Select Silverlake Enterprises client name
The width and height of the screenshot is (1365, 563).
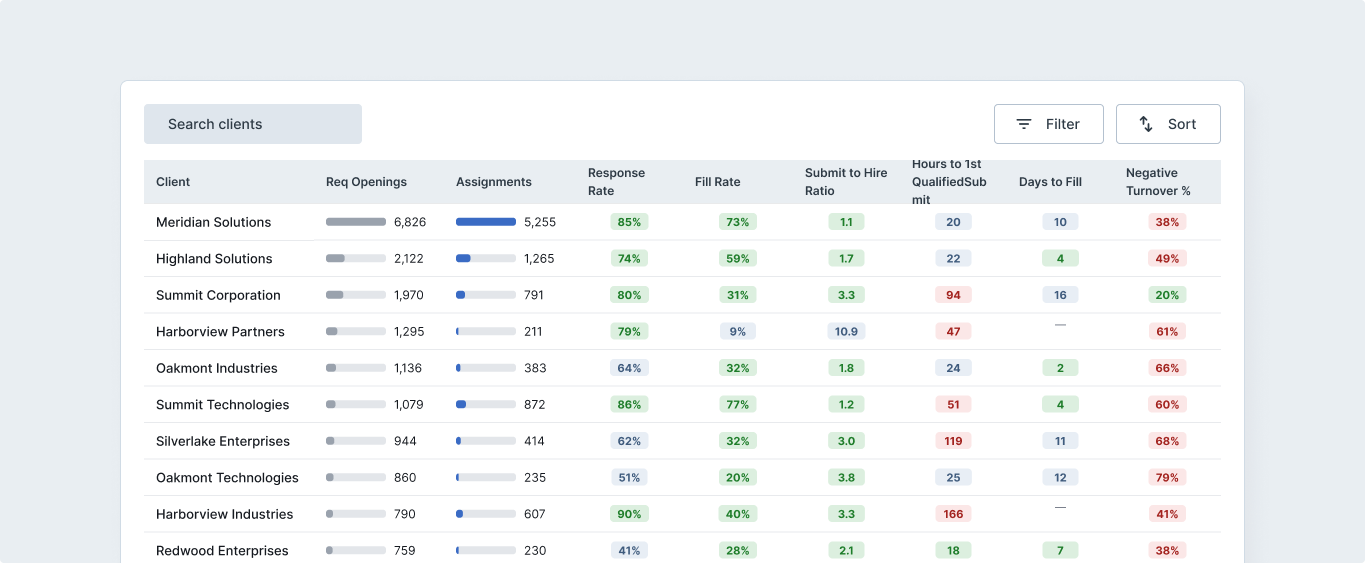223,441
